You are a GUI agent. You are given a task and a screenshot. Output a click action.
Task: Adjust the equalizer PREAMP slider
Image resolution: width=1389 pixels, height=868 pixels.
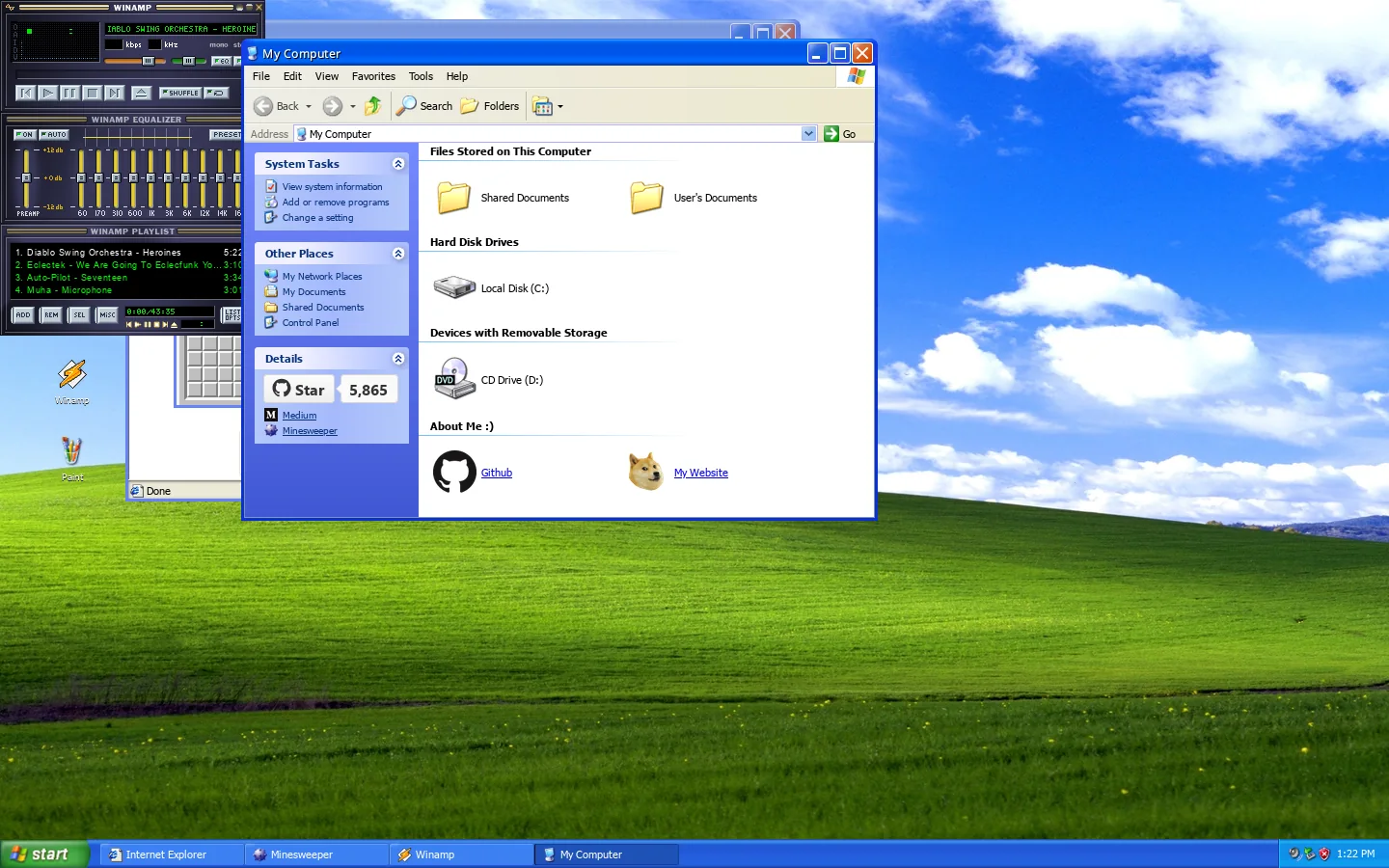[26, 178]
